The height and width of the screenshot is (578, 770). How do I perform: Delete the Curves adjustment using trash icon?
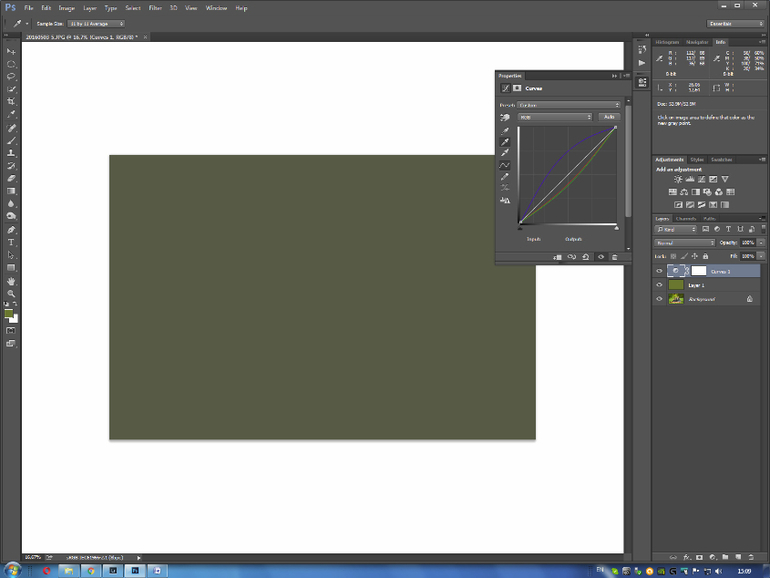(x=615, y=257)
